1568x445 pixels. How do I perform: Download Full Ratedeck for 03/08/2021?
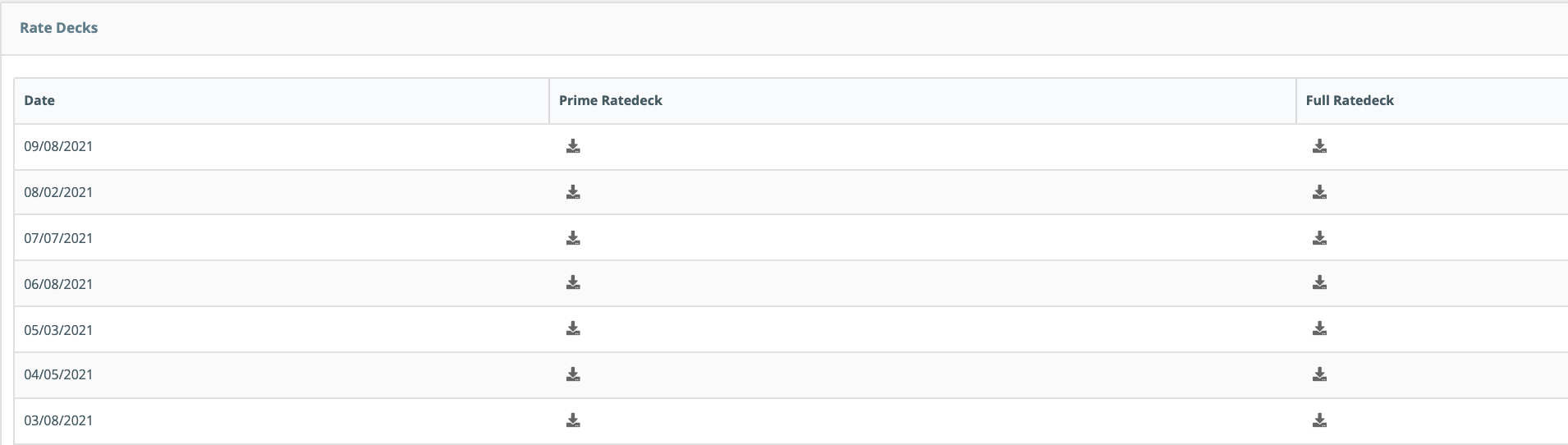[1319, 420]
